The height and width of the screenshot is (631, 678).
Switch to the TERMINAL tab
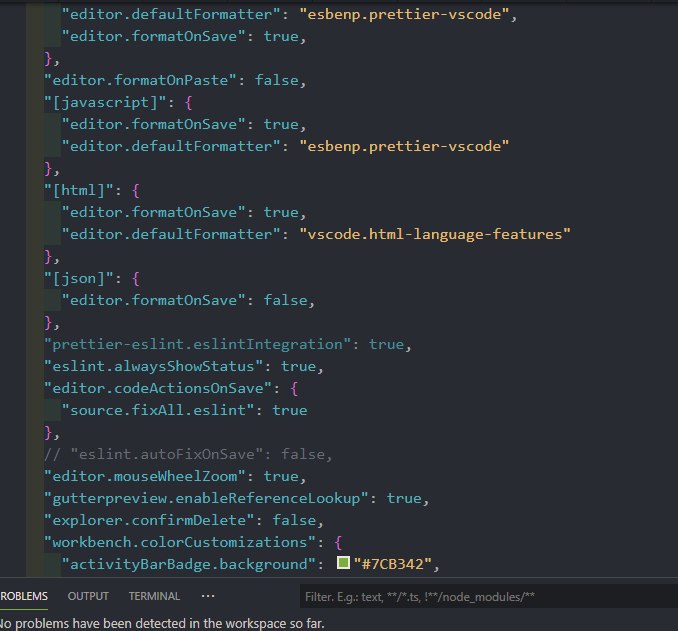pyautogui.click(x=154, y=596)
